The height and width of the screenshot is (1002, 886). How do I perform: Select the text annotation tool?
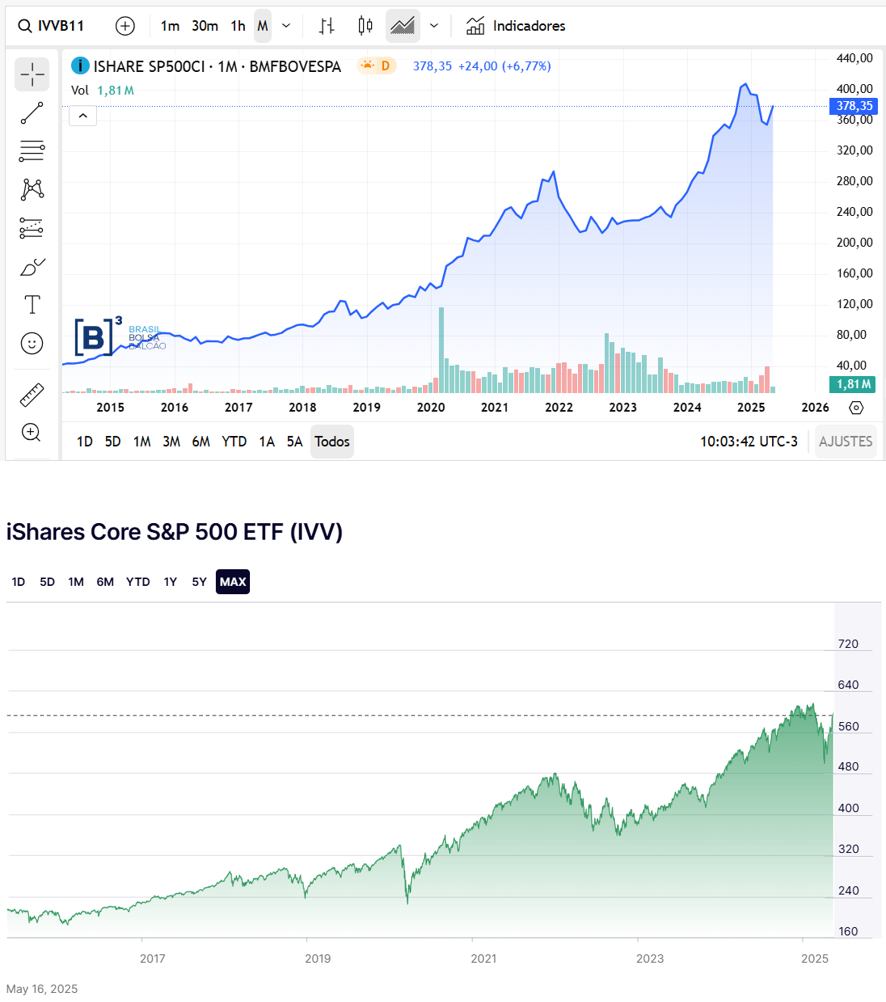32,305
